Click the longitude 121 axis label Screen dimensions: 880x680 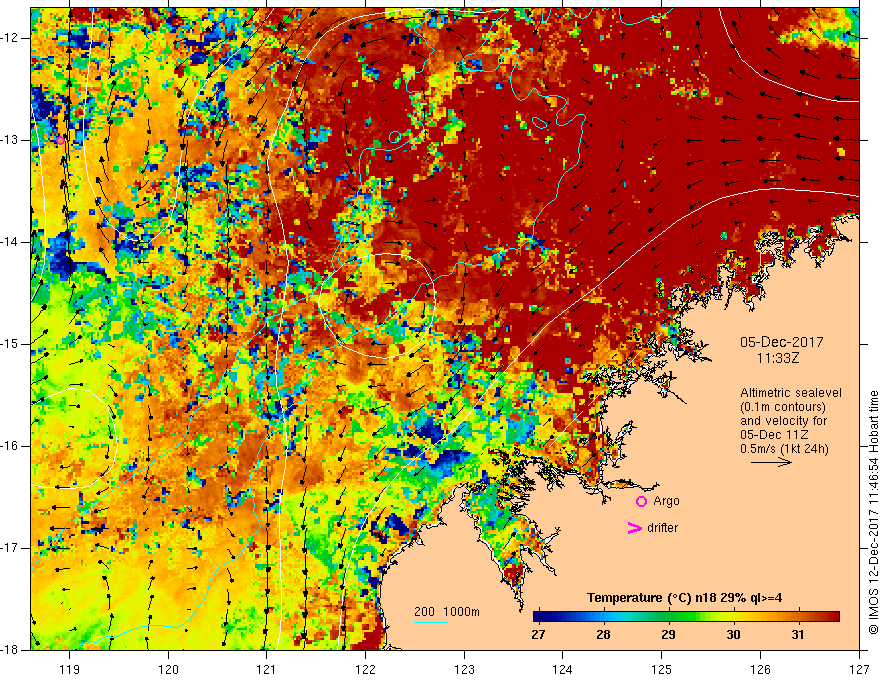[267, 669]
